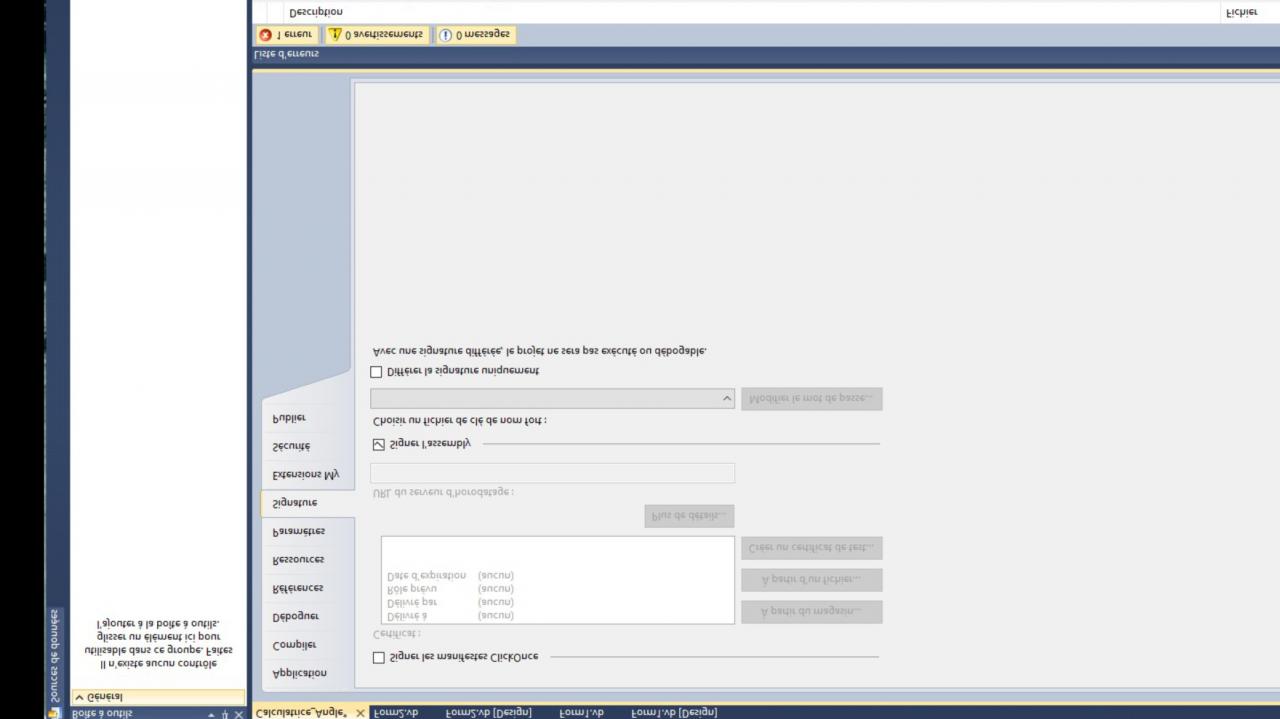Switch to the Form1.vb [Design] tab
The width and height of the screenshot is (1280, 719).
tap(674, 712)
